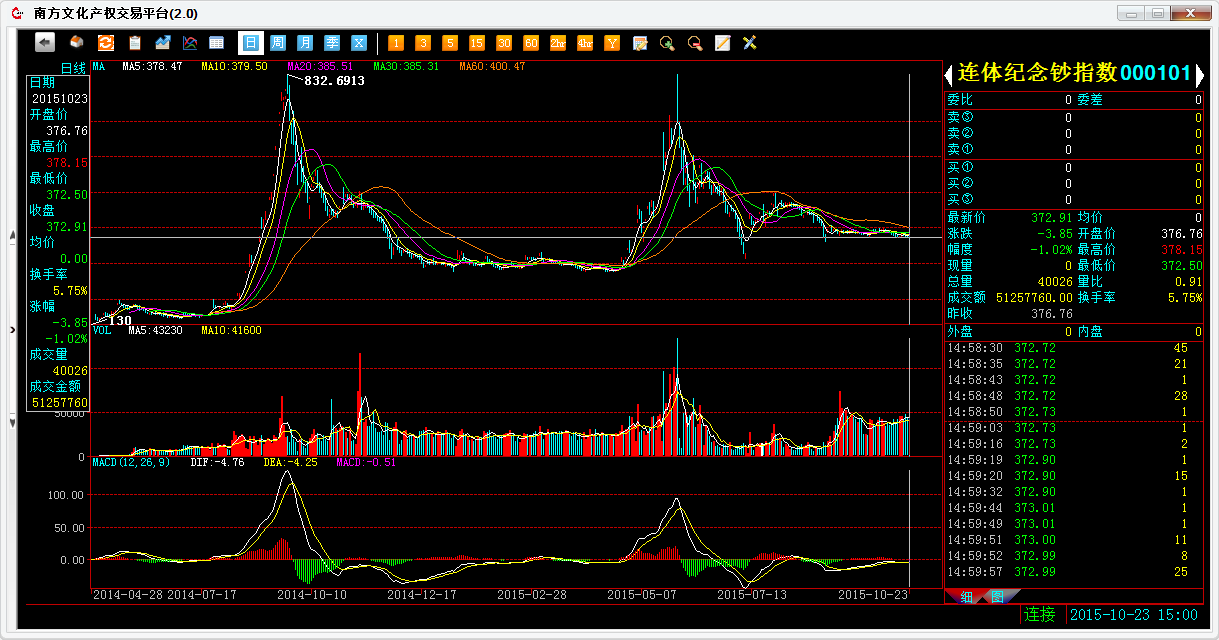
Task: Click left arrow beside 连体纪念钞指数 title
Action: [x=949, y=74]
